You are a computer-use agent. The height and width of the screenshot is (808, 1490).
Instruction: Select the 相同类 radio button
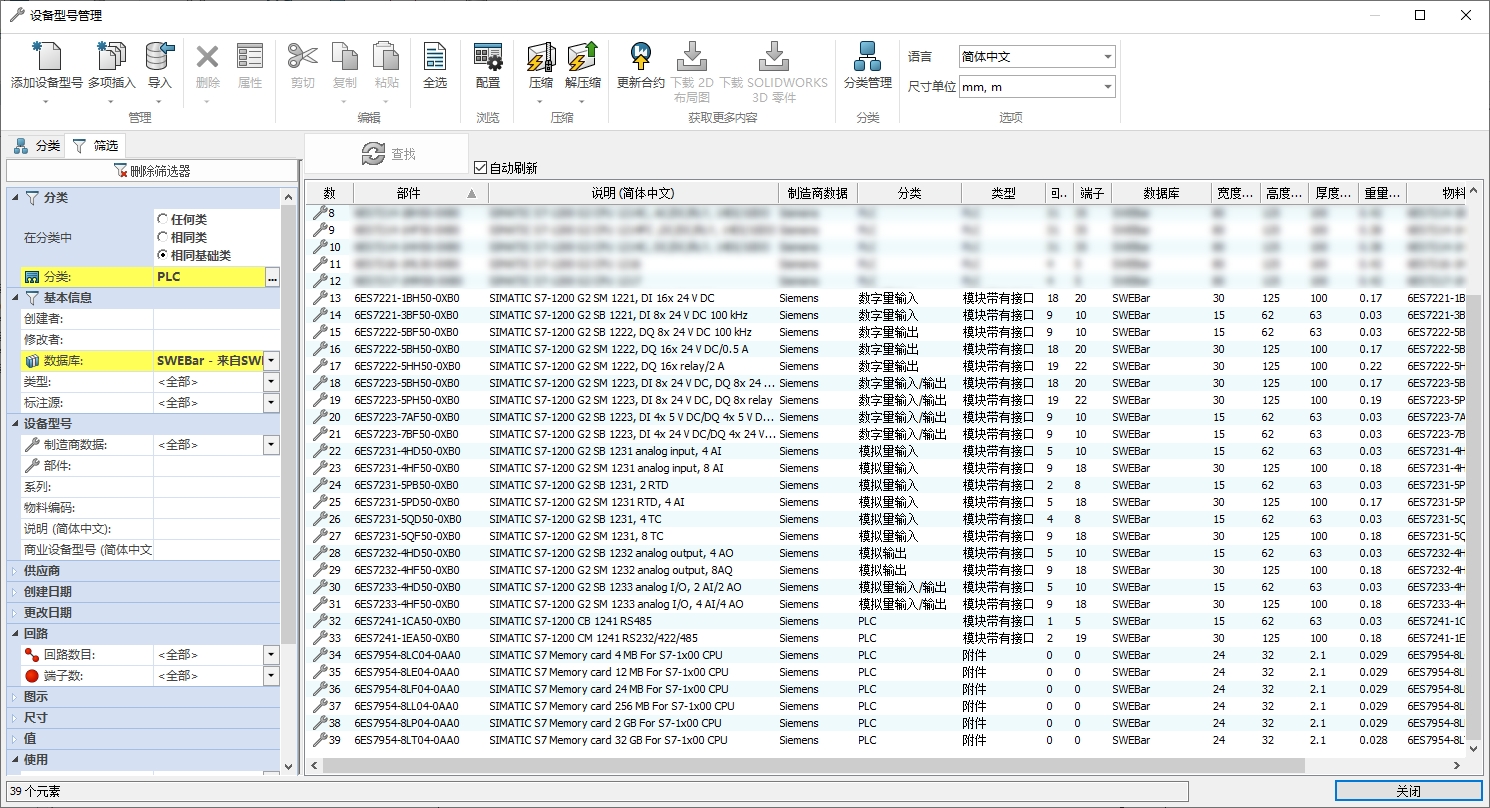162,237
